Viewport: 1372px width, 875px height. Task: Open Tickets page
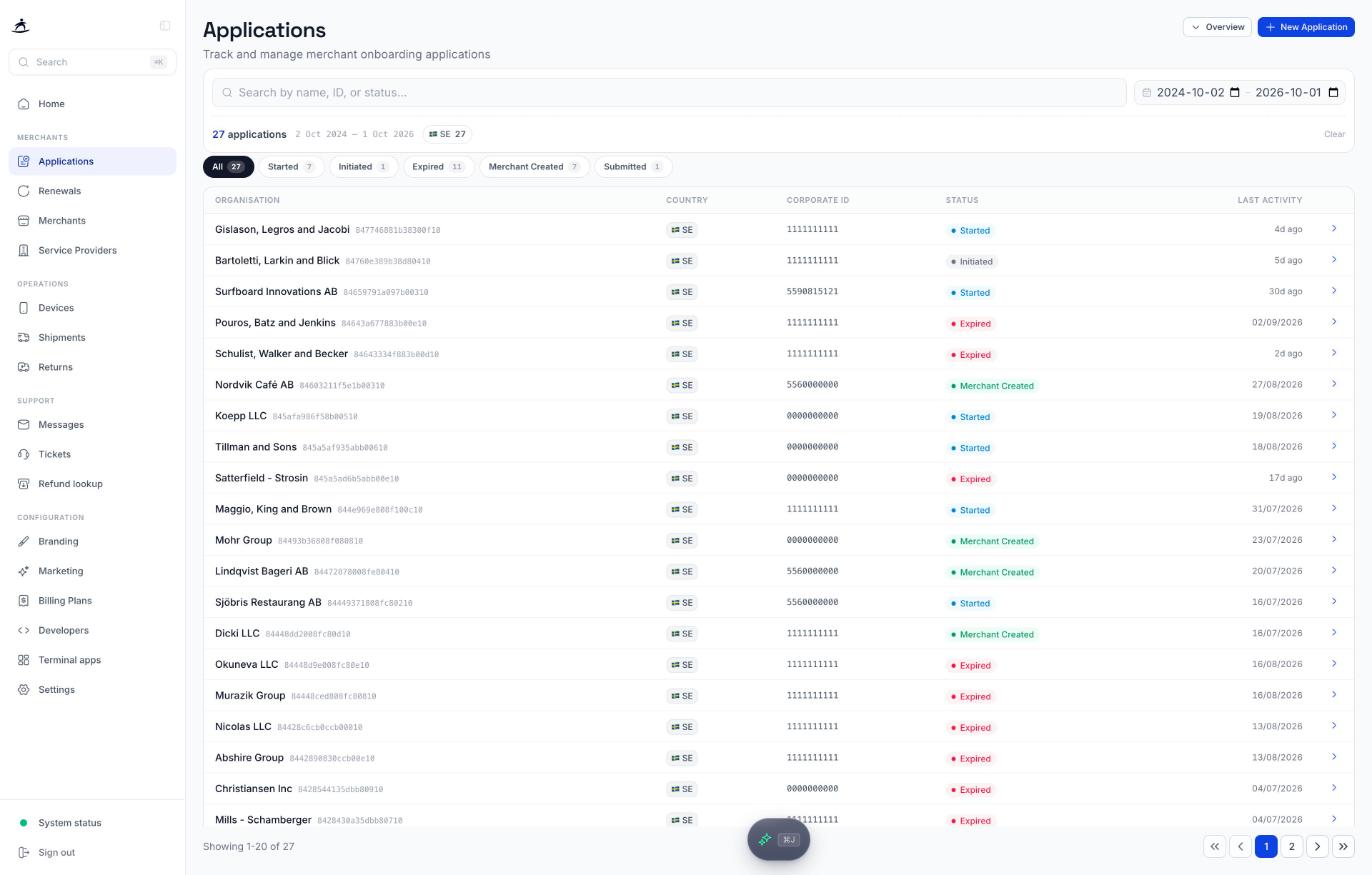coord(92,454)
